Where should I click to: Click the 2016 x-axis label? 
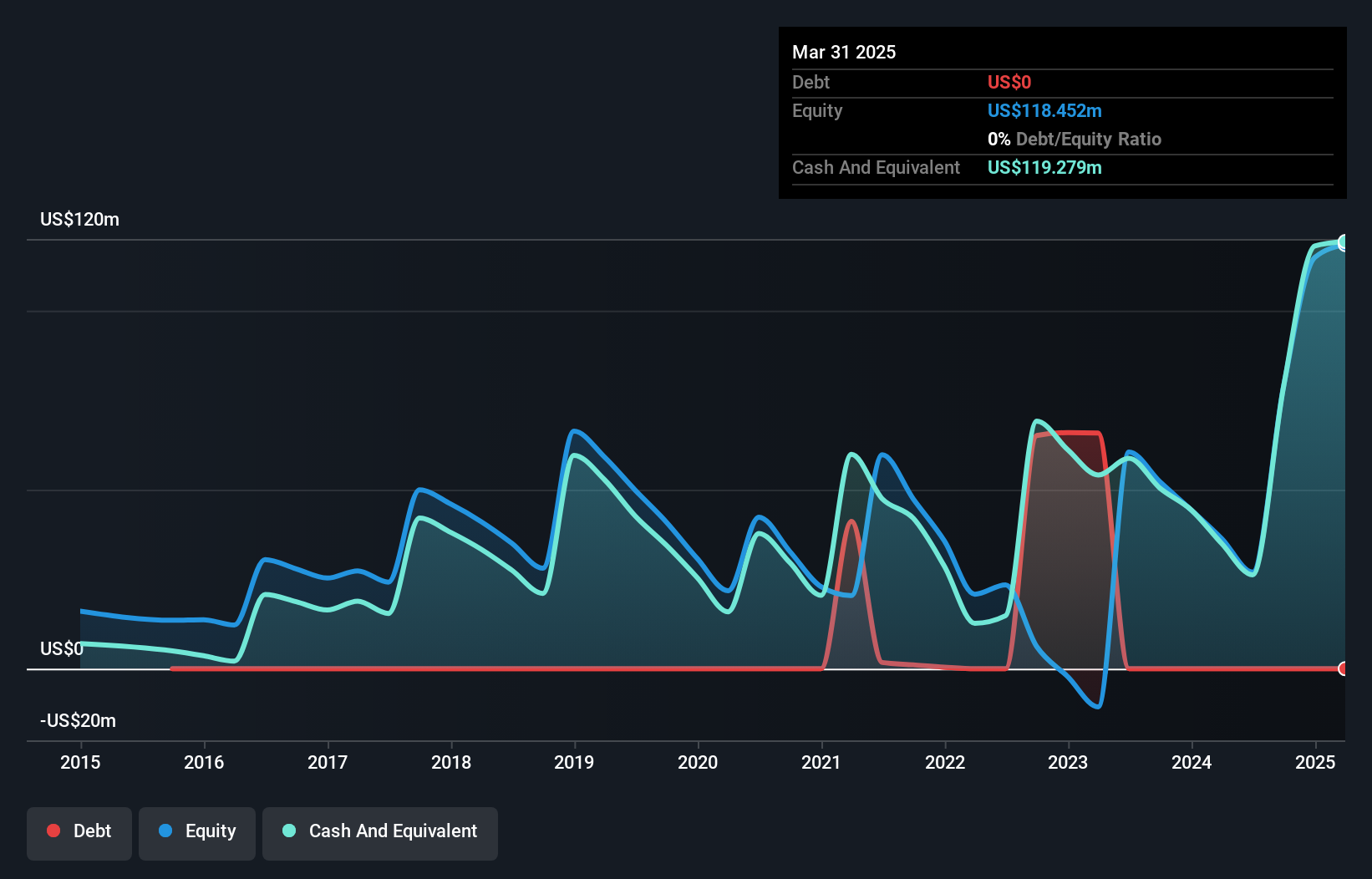[204, 762]
